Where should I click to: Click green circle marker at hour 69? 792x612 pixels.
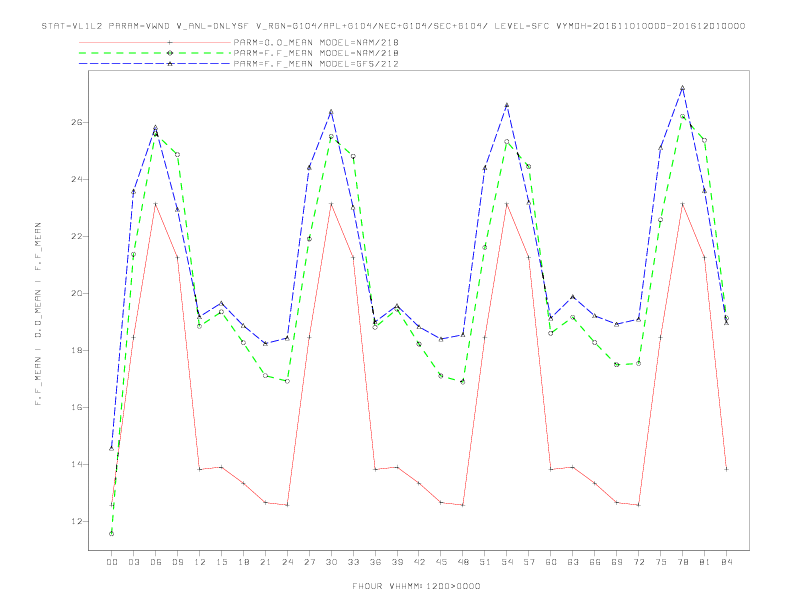point(617,365)
